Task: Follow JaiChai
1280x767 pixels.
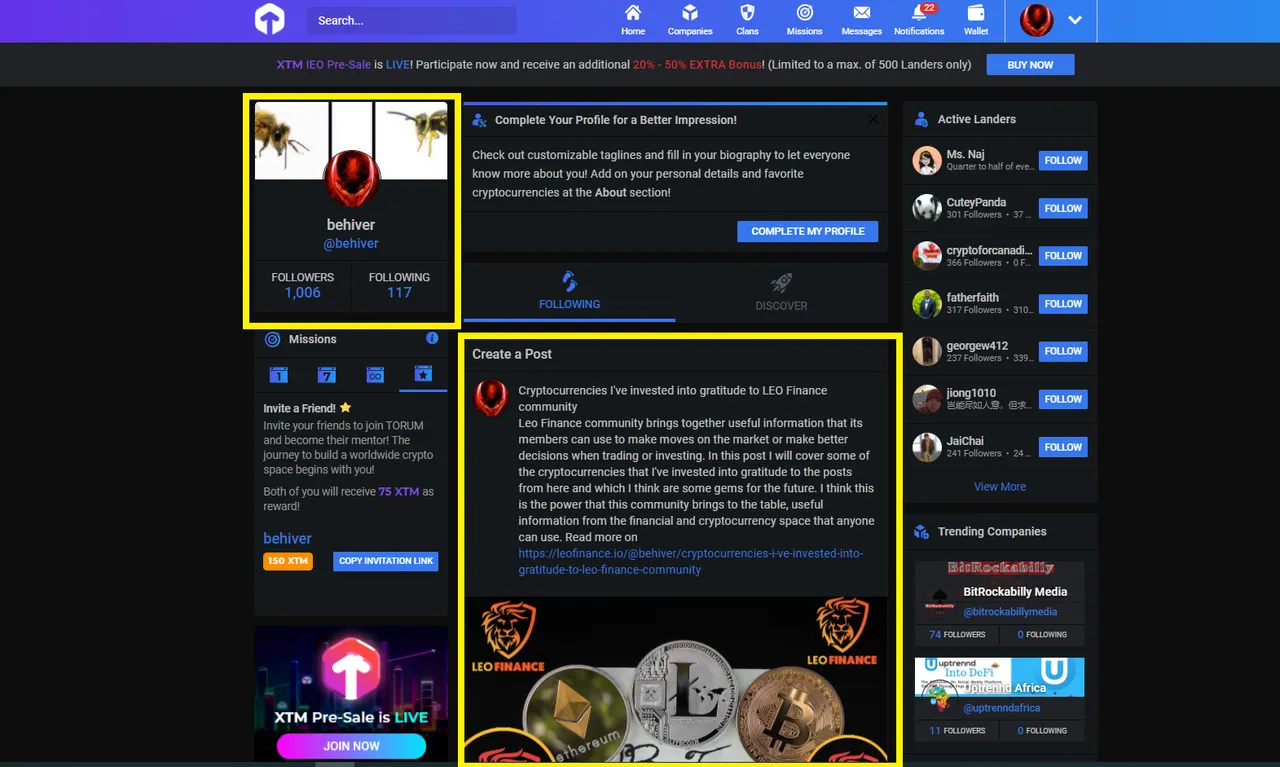Action: tap(1063, 447)
